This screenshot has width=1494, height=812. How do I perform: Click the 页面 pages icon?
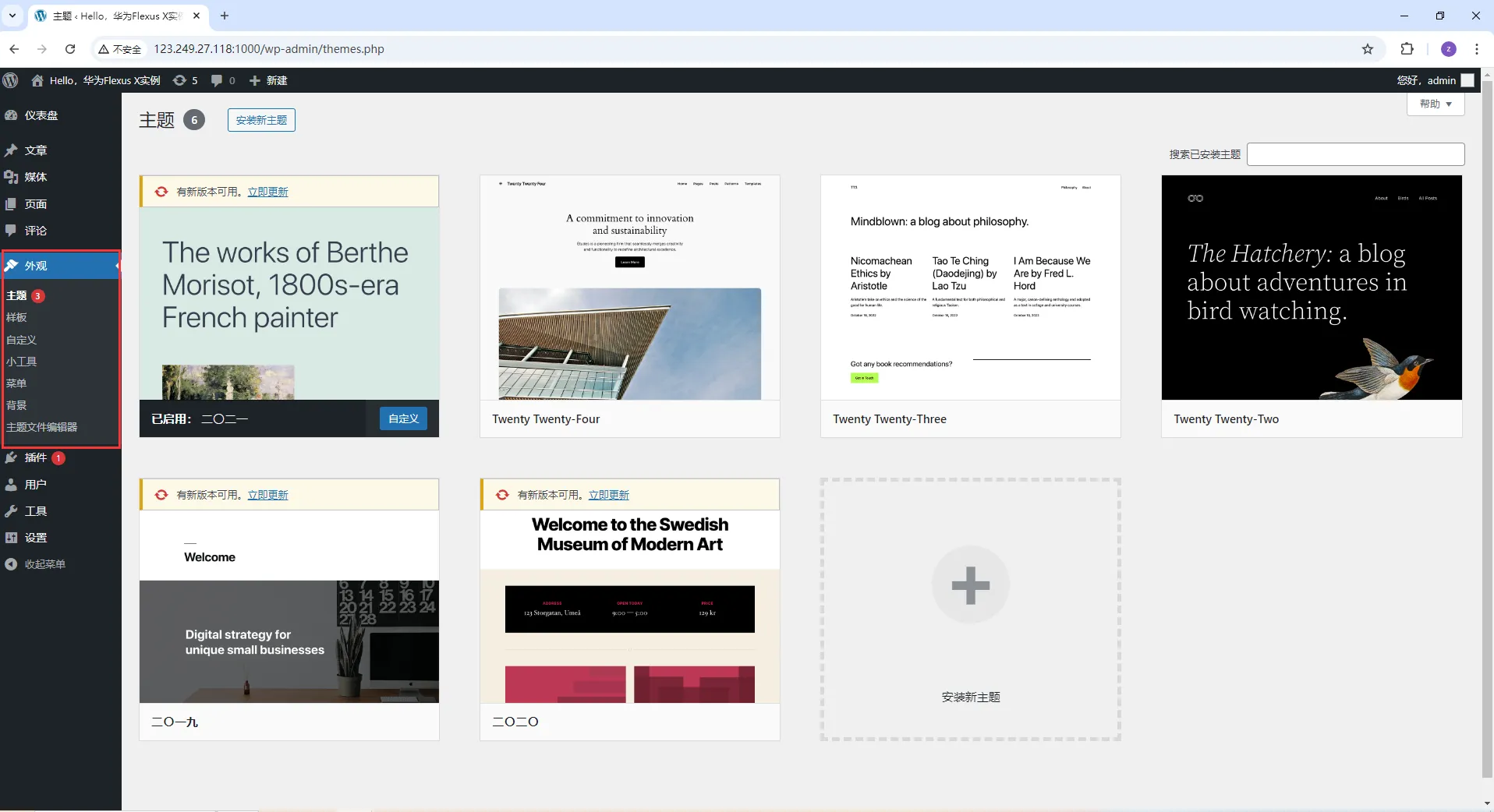(11, 204)
